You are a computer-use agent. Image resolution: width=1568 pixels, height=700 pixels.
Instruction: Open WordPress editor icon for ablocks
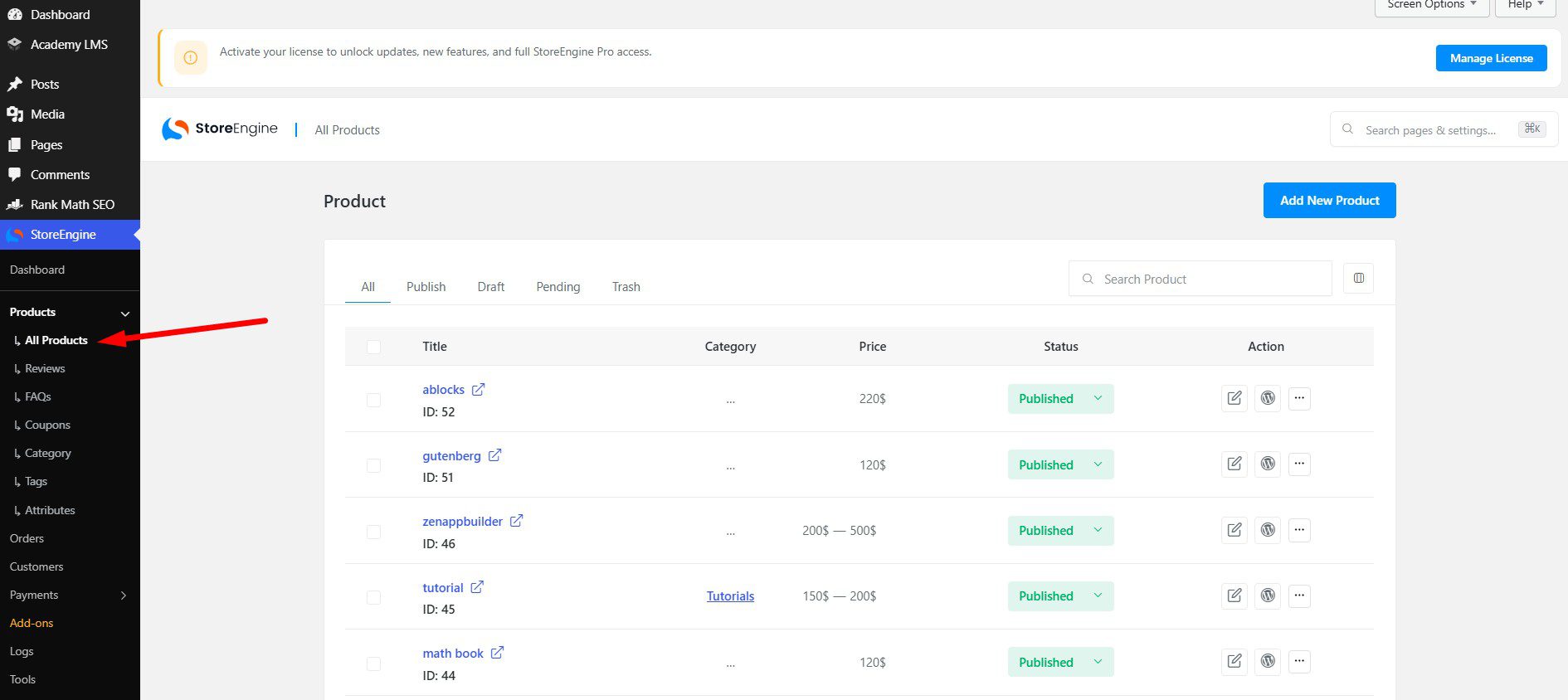[1268, 398]
